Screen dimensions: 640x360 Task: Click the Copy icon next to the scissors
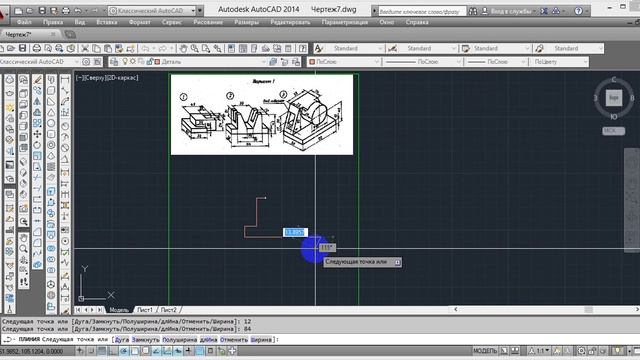[x=96, y=48]
